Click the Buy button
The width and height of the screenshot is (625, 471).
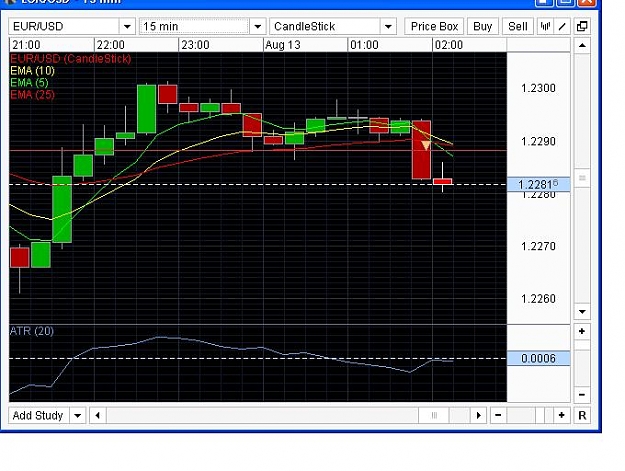[x=482, y=27]
